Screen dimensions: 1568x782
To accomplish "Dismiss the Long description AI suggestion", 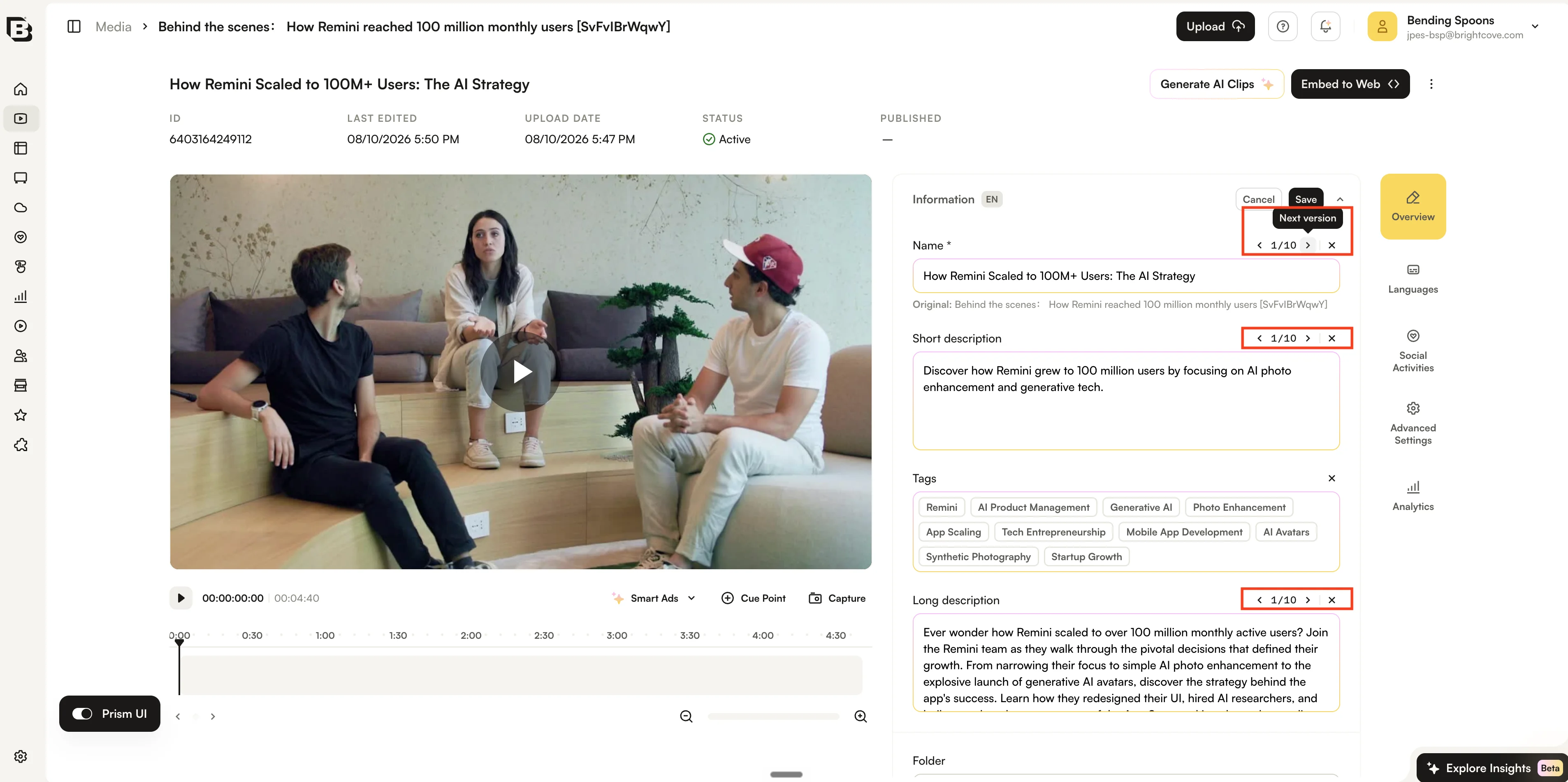I will coord(1332,600).
